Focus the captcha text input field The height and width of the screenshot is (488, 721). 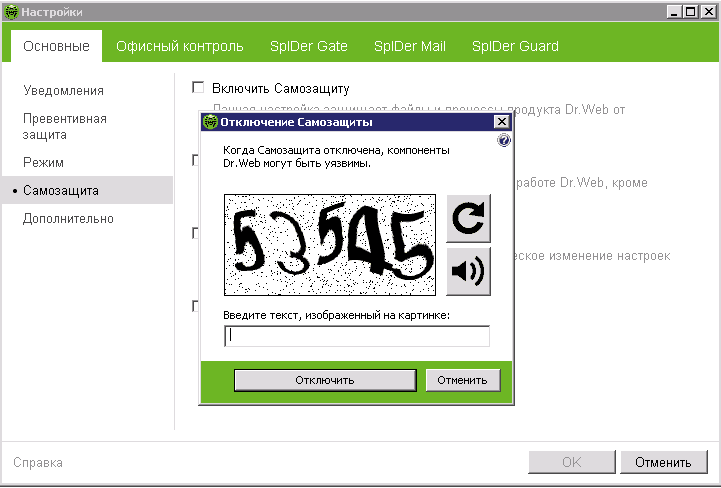tap(357, 336)
